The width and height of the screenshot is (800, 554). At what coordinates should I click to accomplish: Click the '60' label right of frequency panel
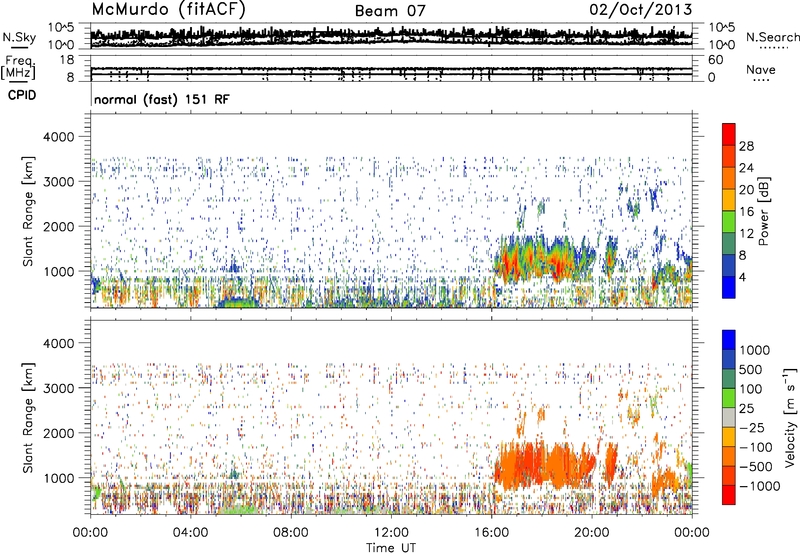tap(716, 60)
